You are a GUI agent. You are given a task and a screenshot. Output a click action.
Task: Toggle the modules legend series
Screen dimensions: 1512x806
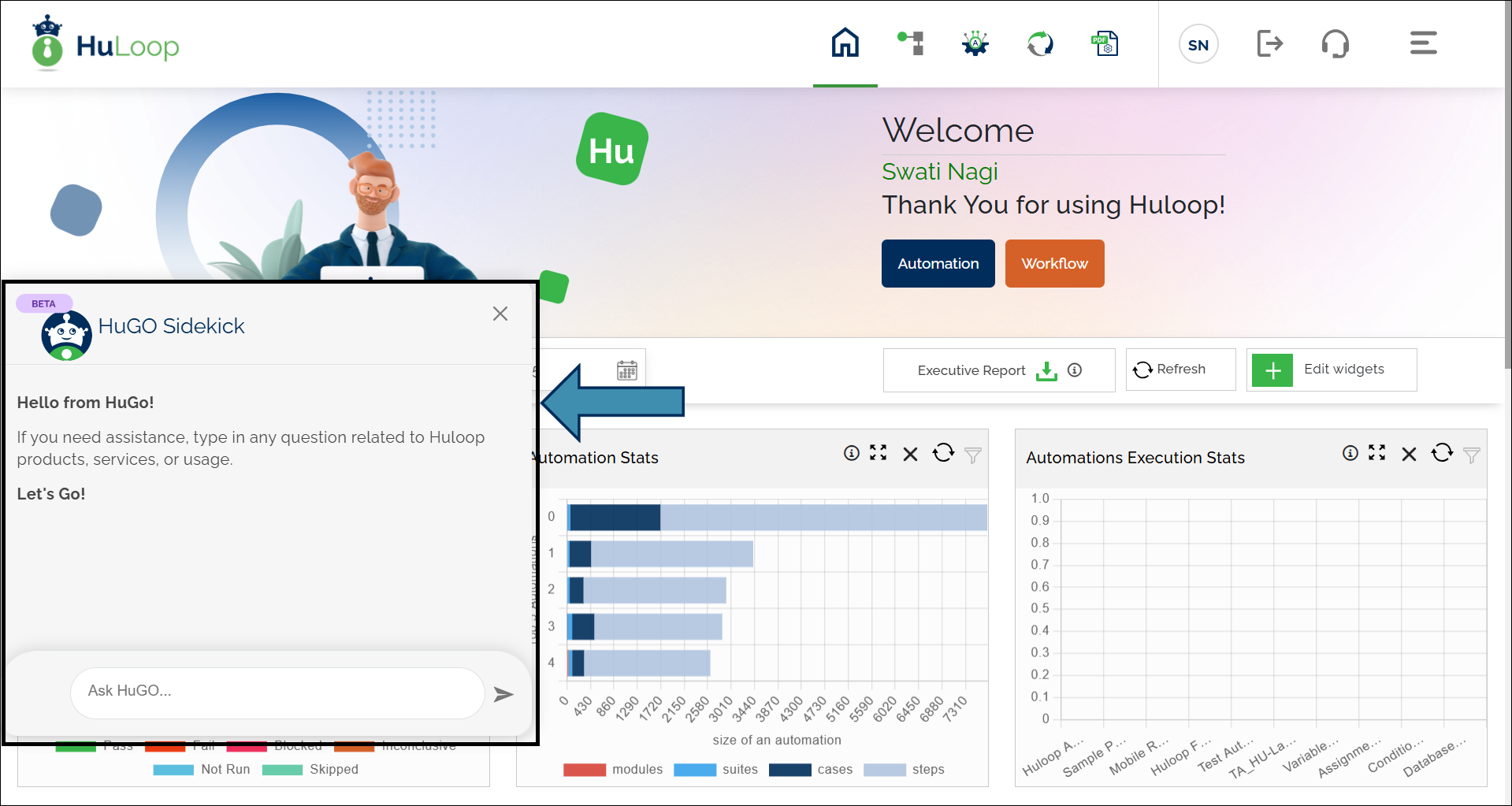(613, 770)
